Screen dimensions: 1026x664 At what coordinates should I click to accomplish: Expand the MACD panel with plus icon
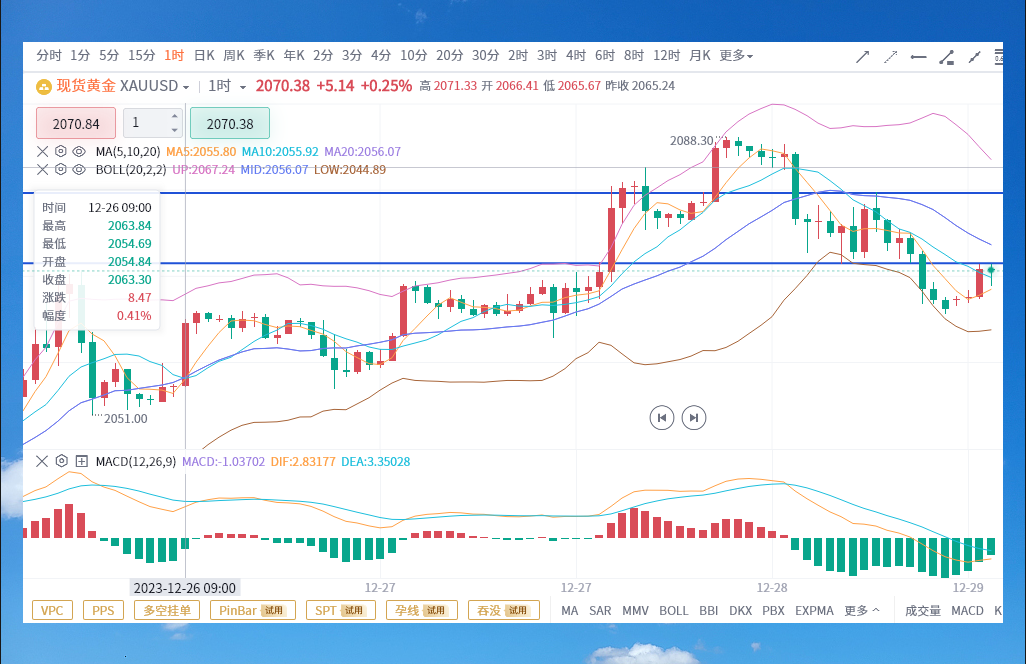[82, 461]
